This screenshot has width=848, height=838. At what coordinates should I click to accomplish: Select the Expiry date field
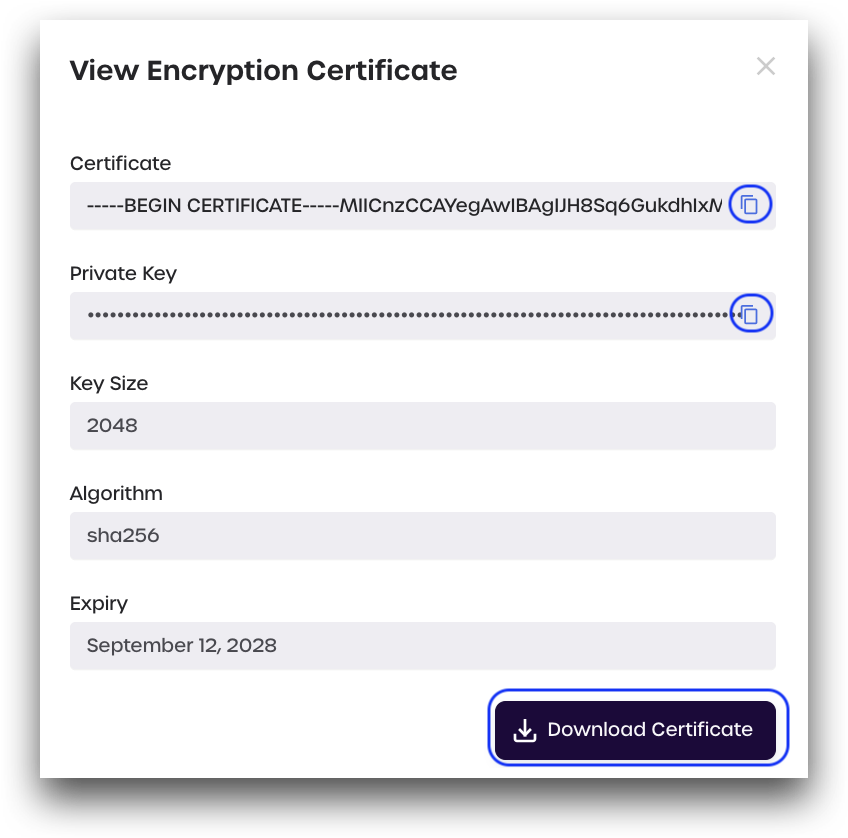point(422,646)
